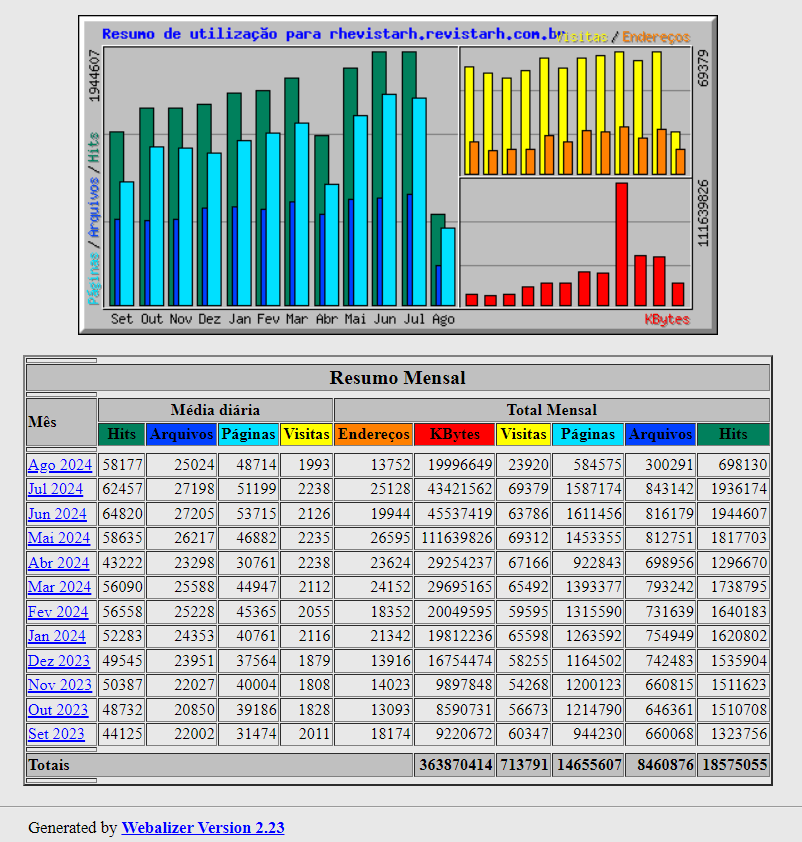
Task: Click the Totais row label
Action: pyautogui.click(x=49, y=765)
